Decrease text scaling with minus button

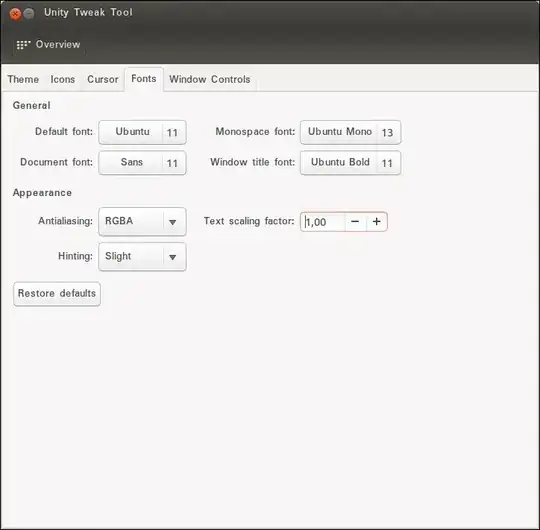click(355, 221)
